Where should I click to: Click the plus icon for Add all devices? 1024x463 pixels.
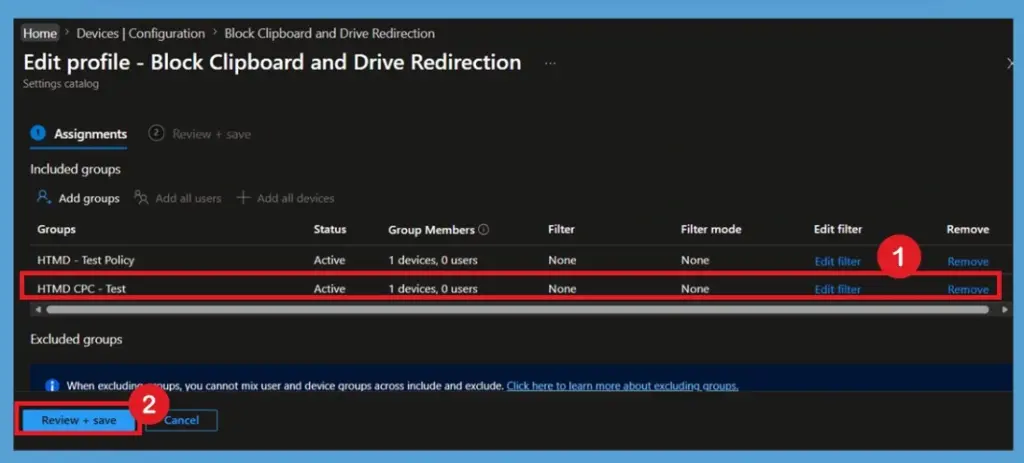tap(243, 197)
